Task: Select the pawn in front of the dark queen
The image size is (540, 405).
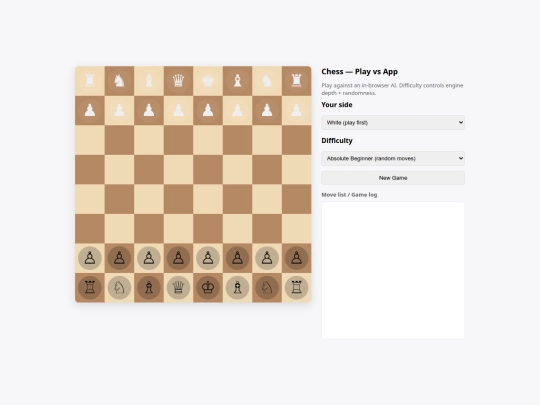Action: (x=178, y=258)
